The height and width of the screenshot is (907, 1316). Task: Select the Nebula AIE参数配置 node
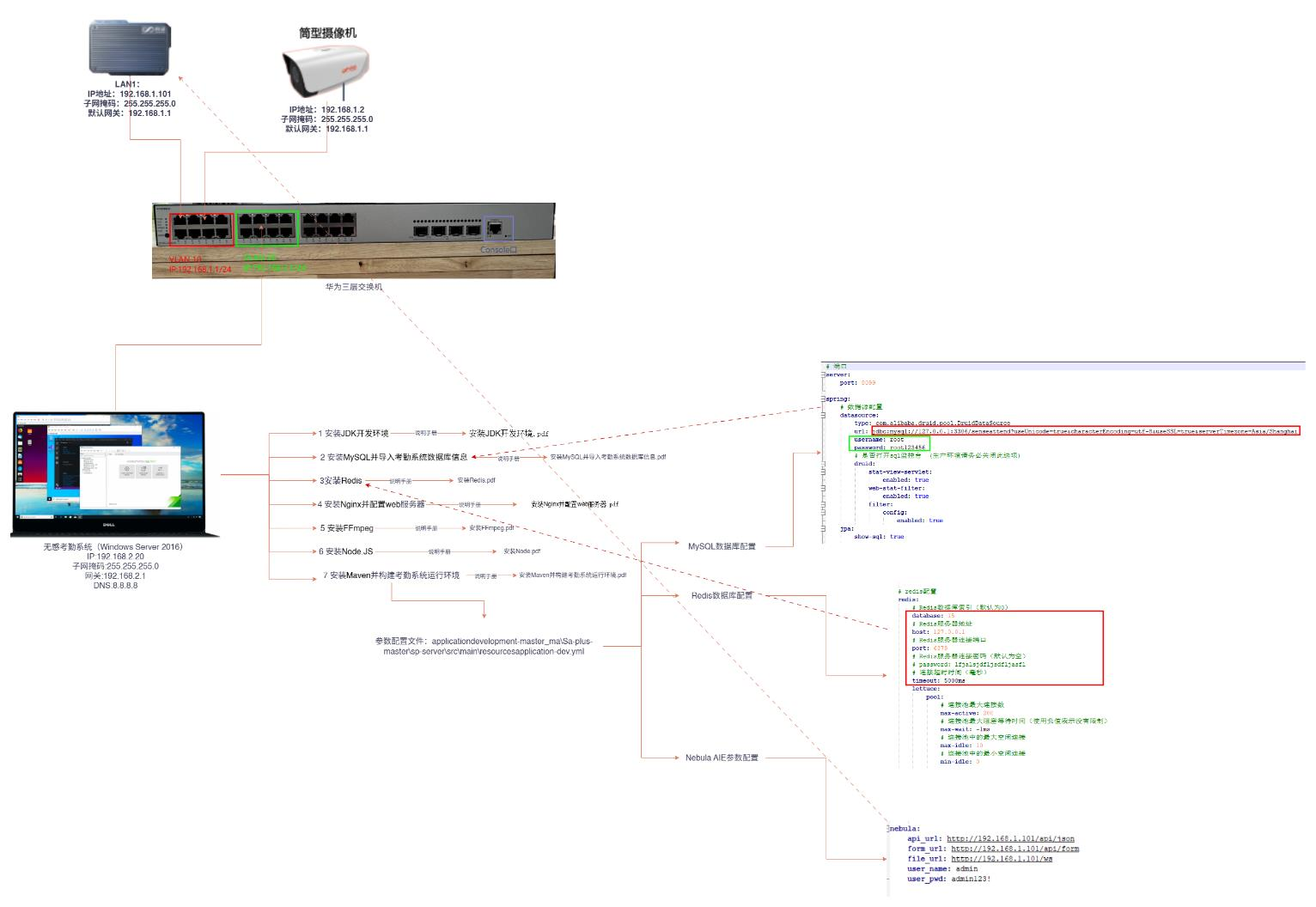tap(722, 758)
